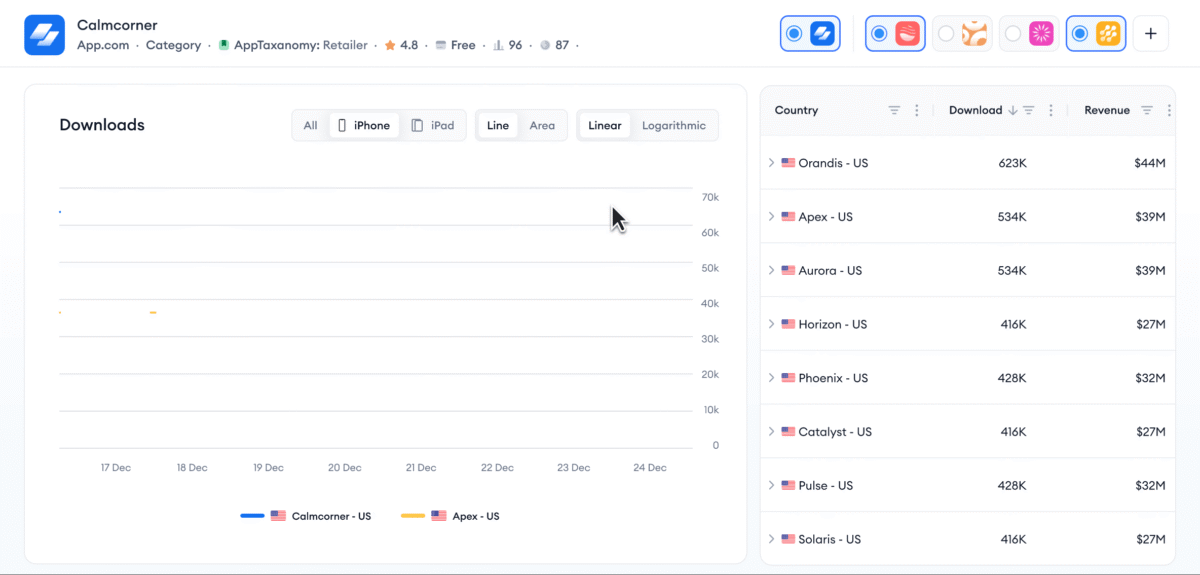Open the Download column three-dot menu
The height and width of the screenshot is (575, 1200).
pyautogui.click(x=1050, y=111)
